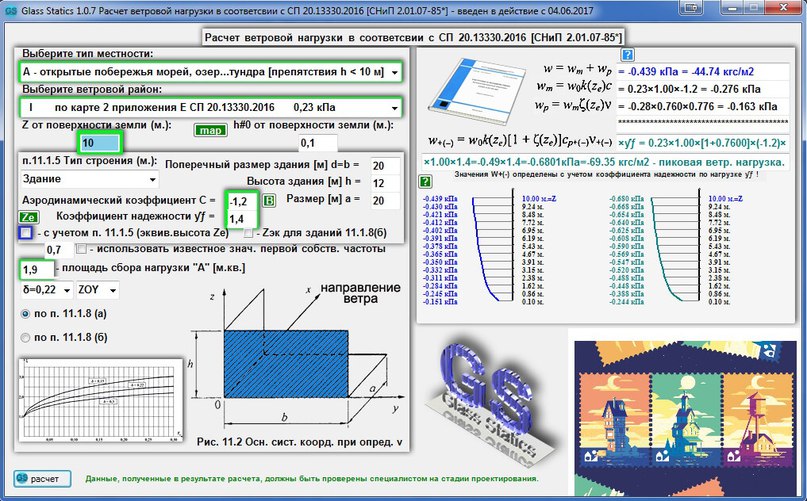Click the frequency field showing 0,7
The height and width of the screenshot is (501, 807).
coord(59,251)
